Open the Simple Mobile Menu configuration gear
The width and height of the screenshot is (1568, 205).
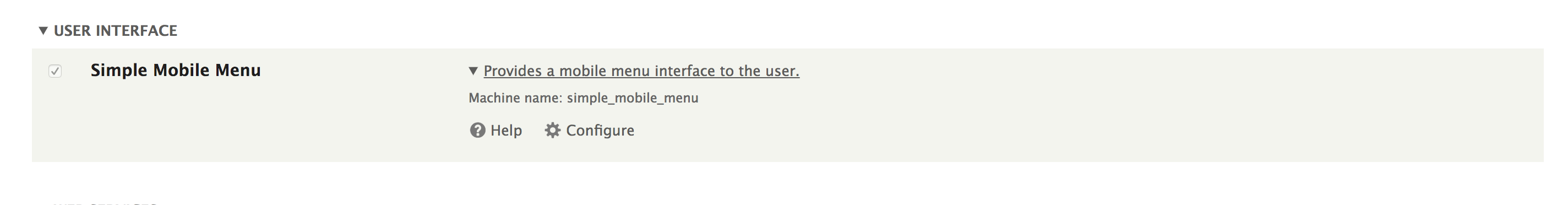(552, 131)
